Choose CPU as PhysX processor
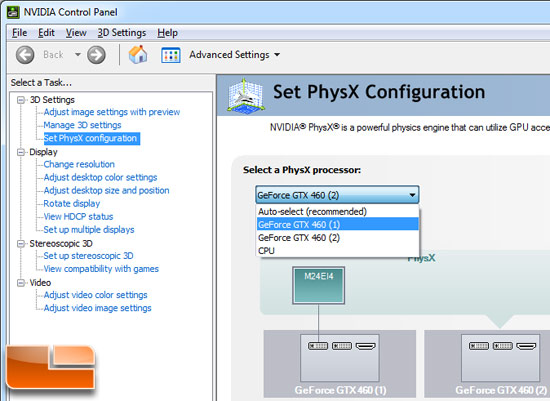The width and height of the screenshot is (550, 401). (x=338, y=251)
